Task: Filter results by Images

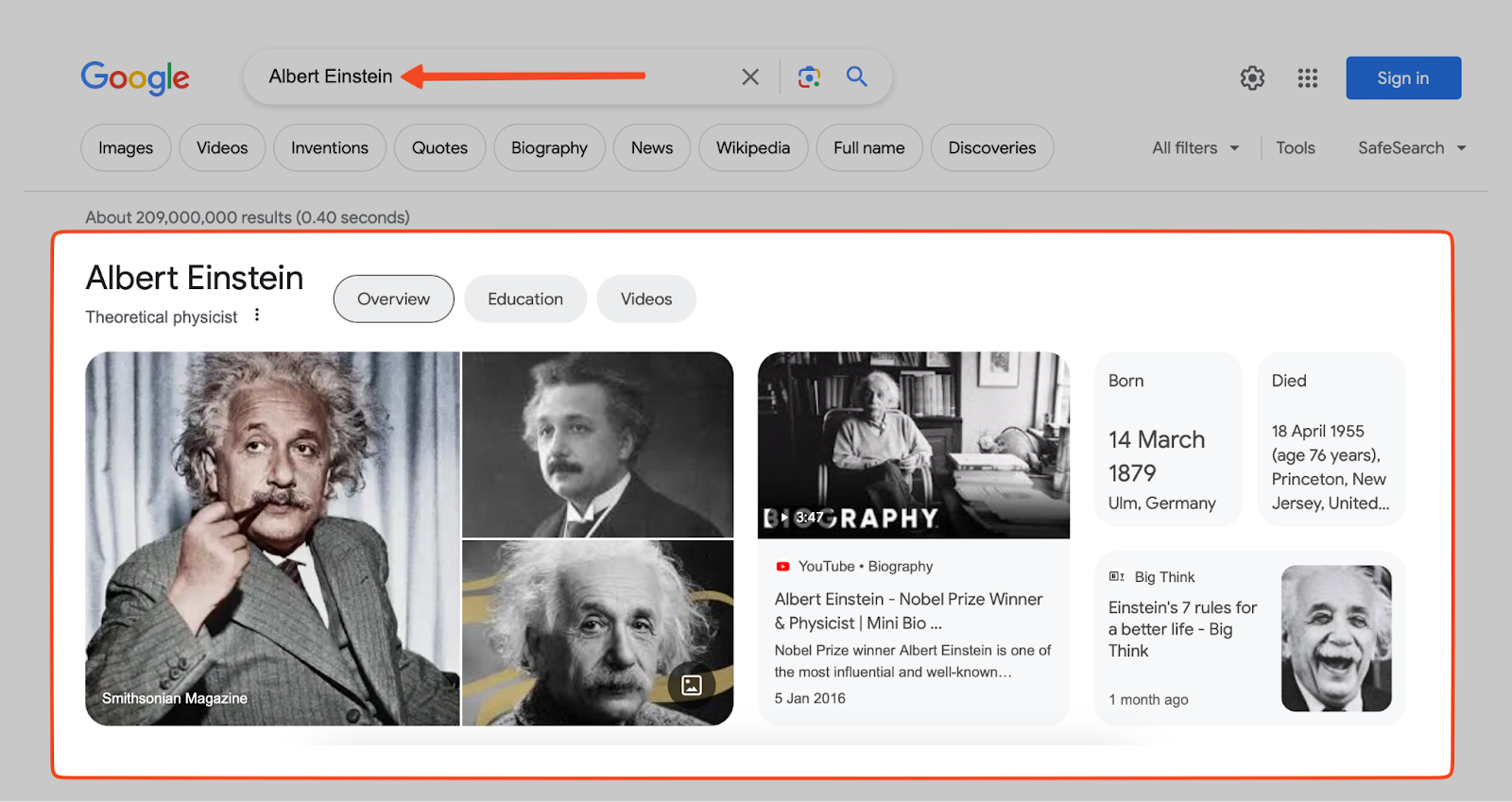Action: 126,148
